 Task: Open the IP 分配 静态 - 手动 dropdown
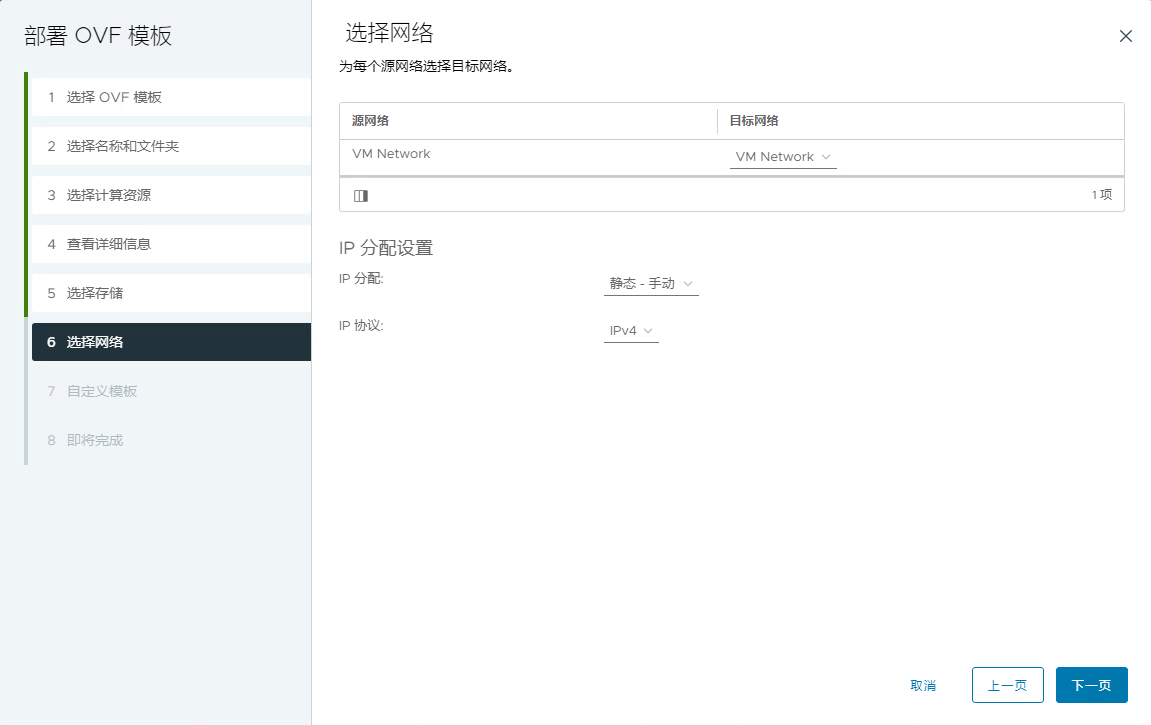coord(650,283)
